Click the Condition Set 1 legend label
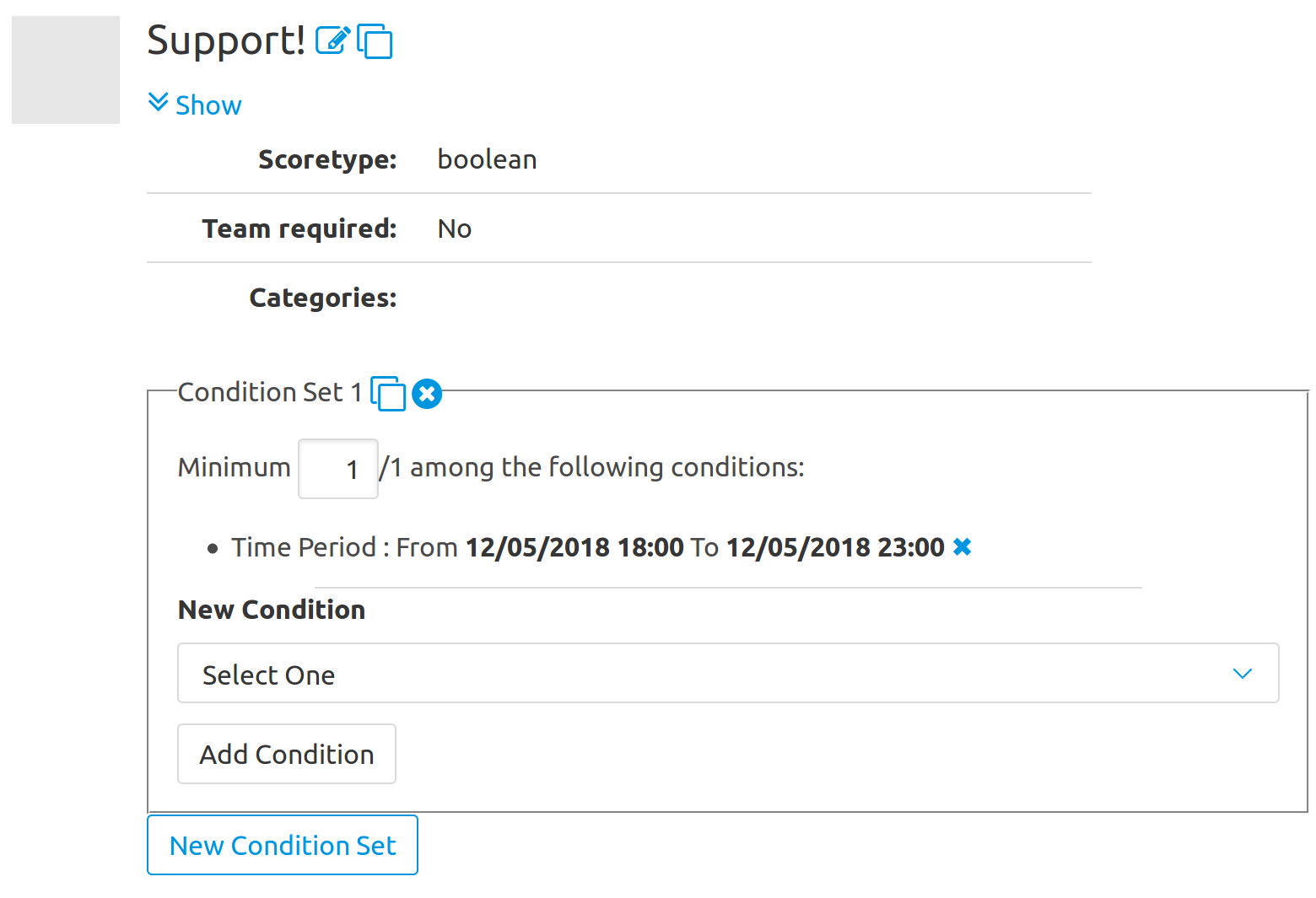Screen dimensions: 1316x898 click(x=270, y=392)
